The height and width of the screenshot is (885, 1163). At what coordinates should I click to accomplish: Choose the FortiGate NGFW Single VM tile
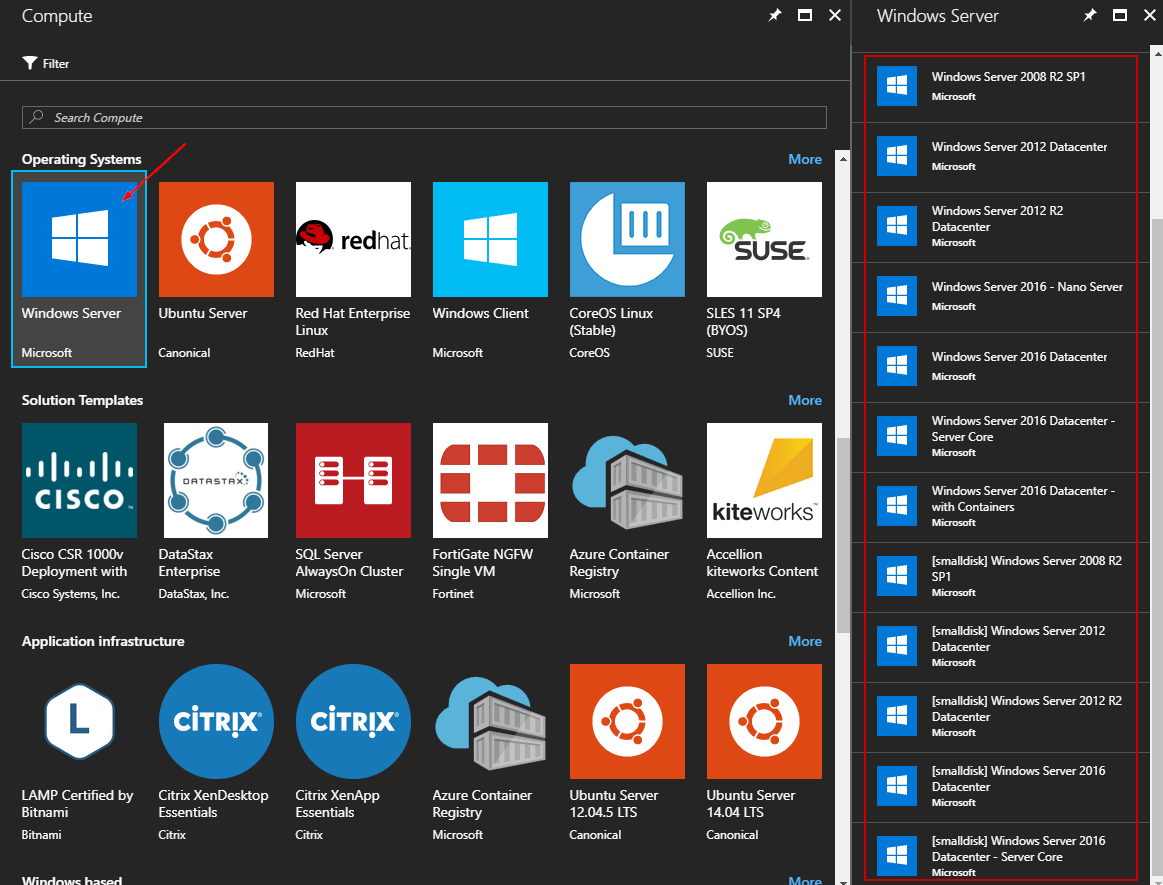490,512
